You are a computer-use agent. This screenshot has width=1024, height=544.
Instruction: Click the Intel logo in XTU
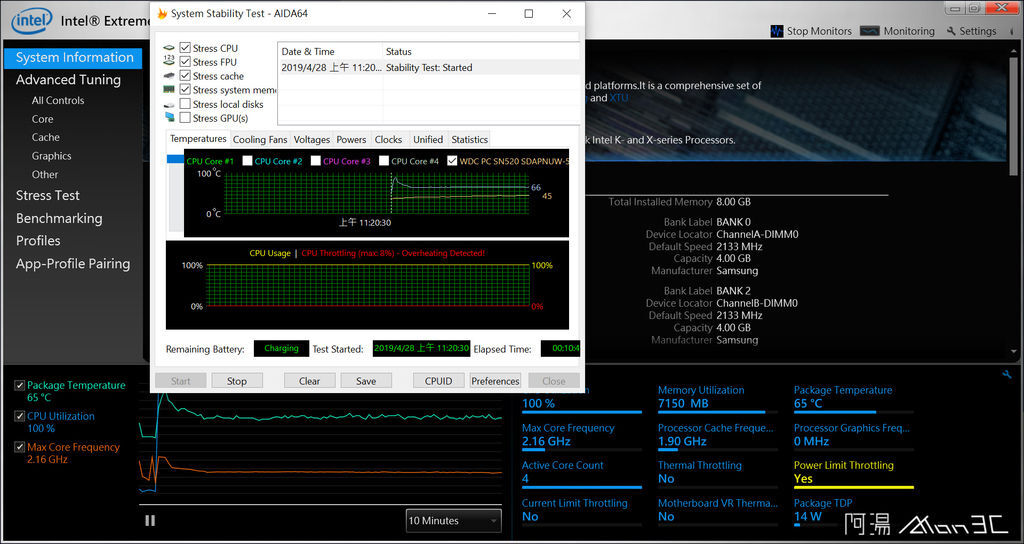pyautogui.click(x=31, y=21)
